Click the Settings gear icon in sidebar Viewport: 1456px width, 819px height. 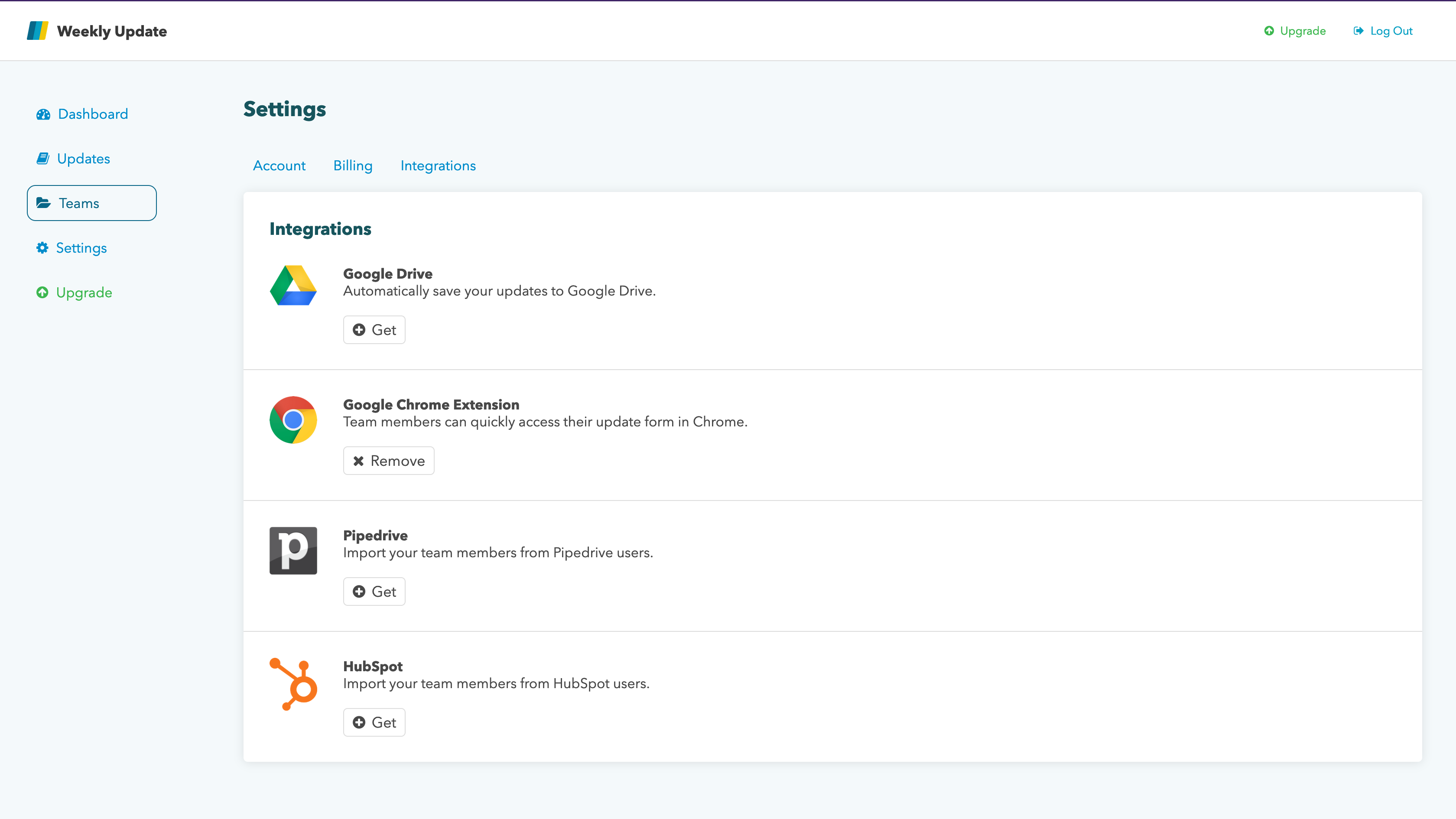pos(42,247)
